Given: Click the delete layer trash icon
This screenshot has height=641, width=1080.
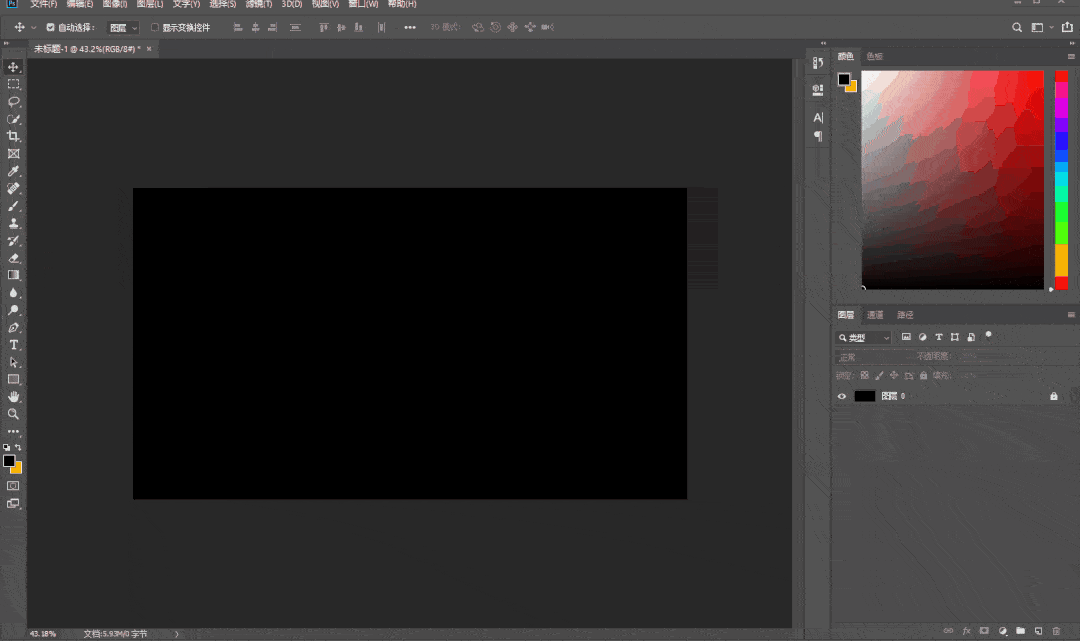Looking at the screenshot, I should point(1056,631).
